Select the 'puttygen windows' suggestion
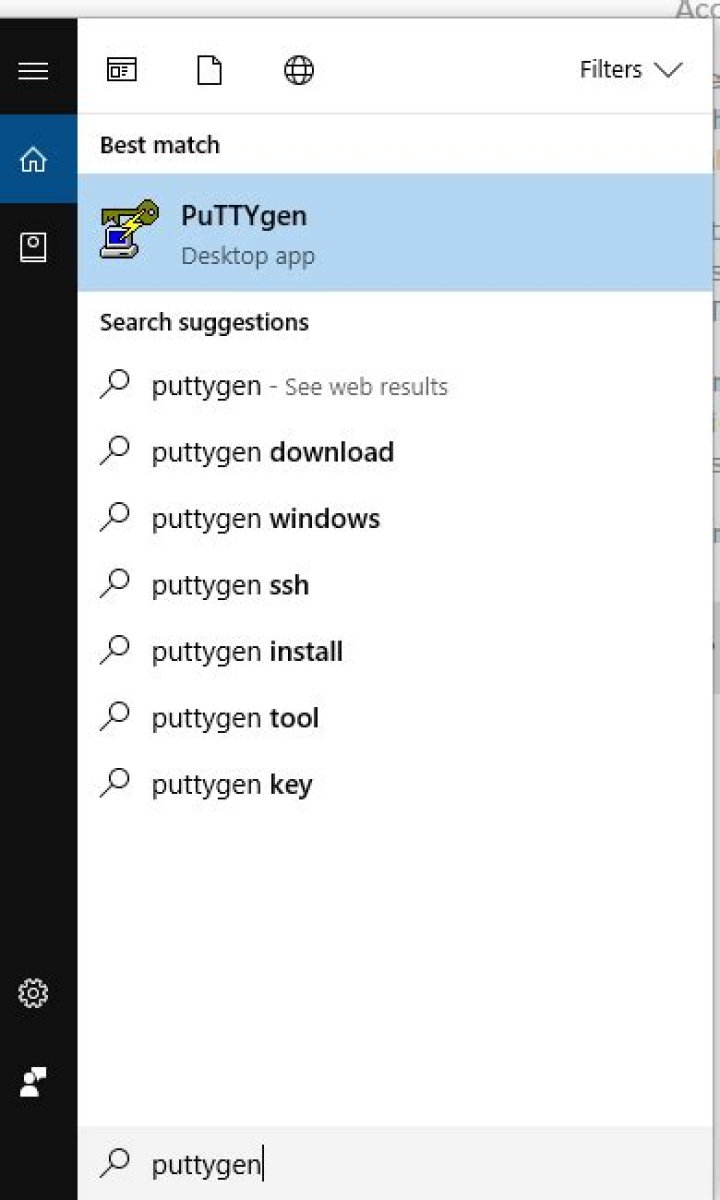This screenshot has width=720, height=1200. tap(395, 519)
